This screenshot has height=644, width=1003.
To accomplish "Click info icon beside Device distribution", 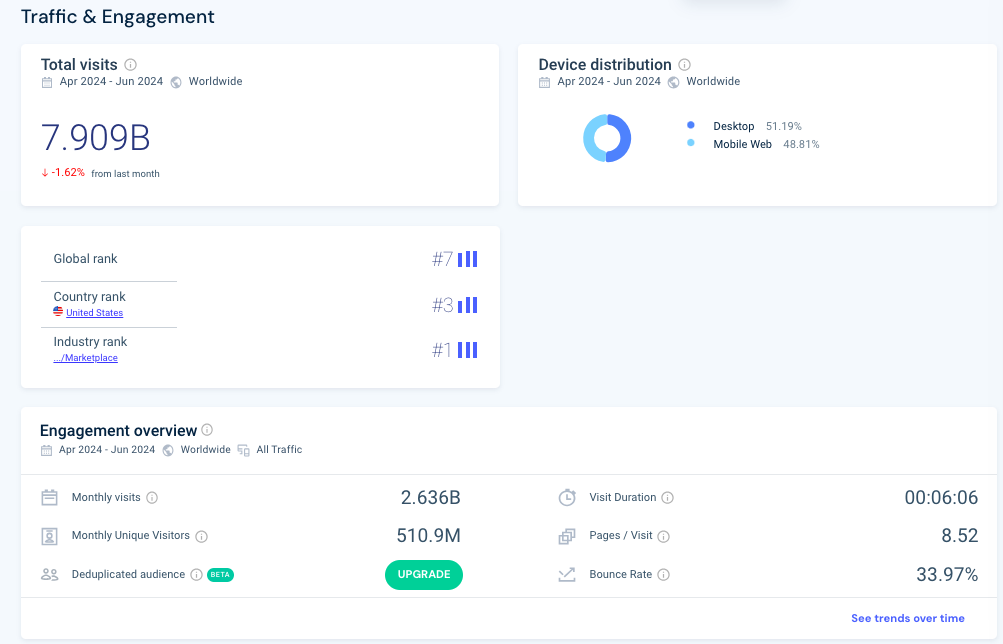I will [685, 65].
